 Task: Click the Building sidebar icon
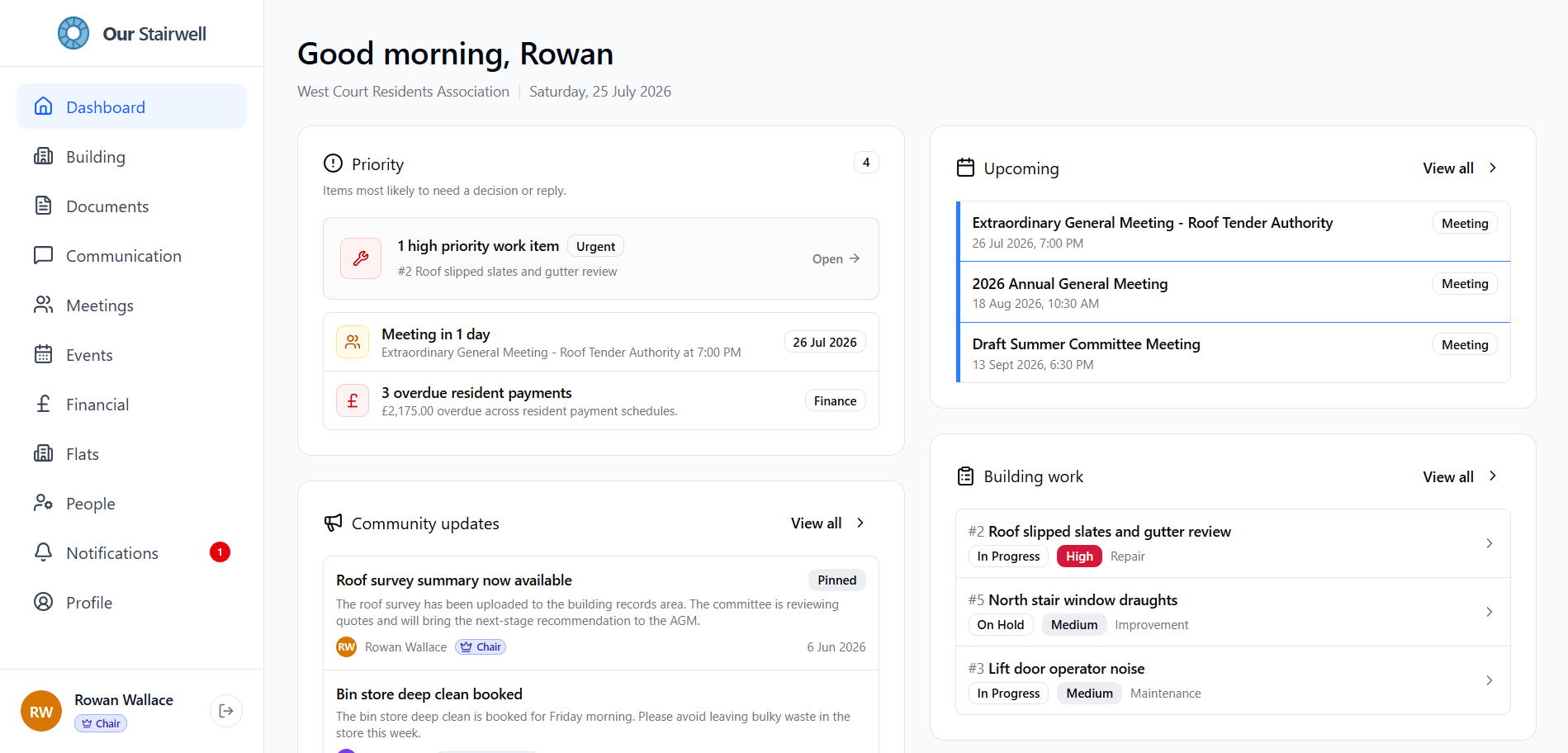44,156
